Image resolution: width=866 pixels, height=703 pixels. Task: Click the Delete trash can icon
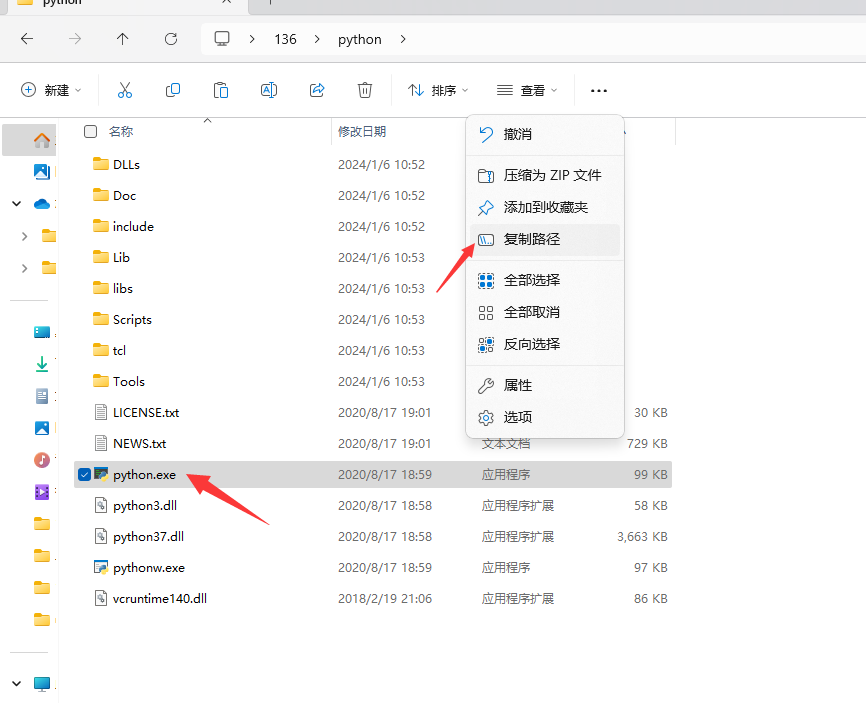click(365, 90)
